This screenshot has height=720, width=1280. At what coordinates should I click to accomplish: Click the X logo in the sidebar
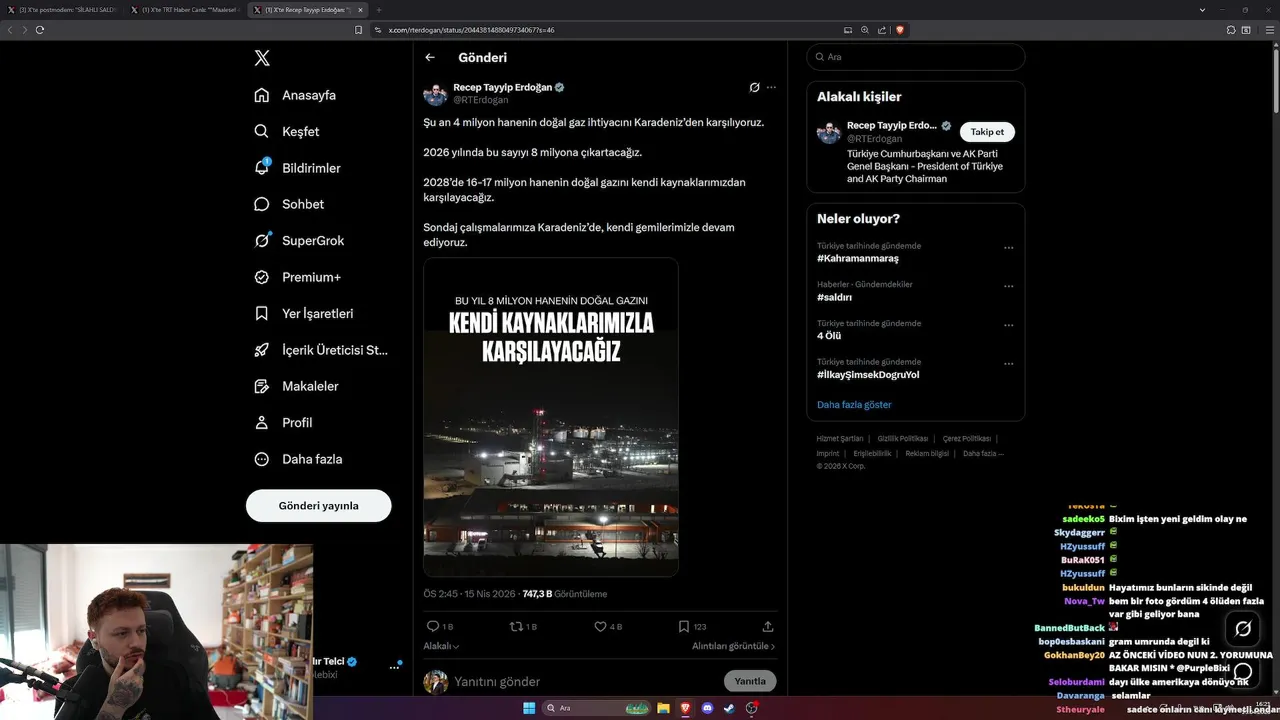[262, 58]
